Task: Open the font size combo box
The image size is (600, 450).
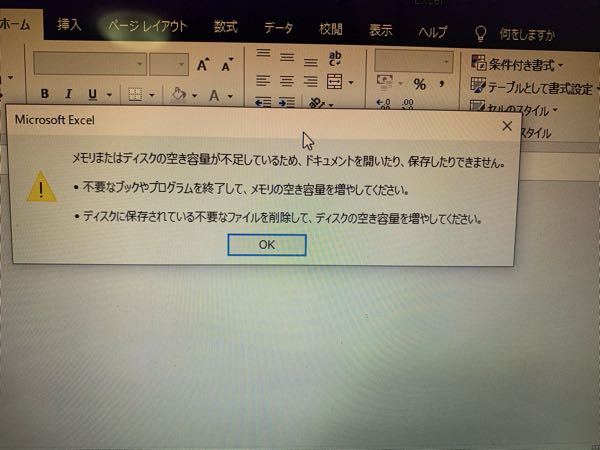Action: (169, 64)
